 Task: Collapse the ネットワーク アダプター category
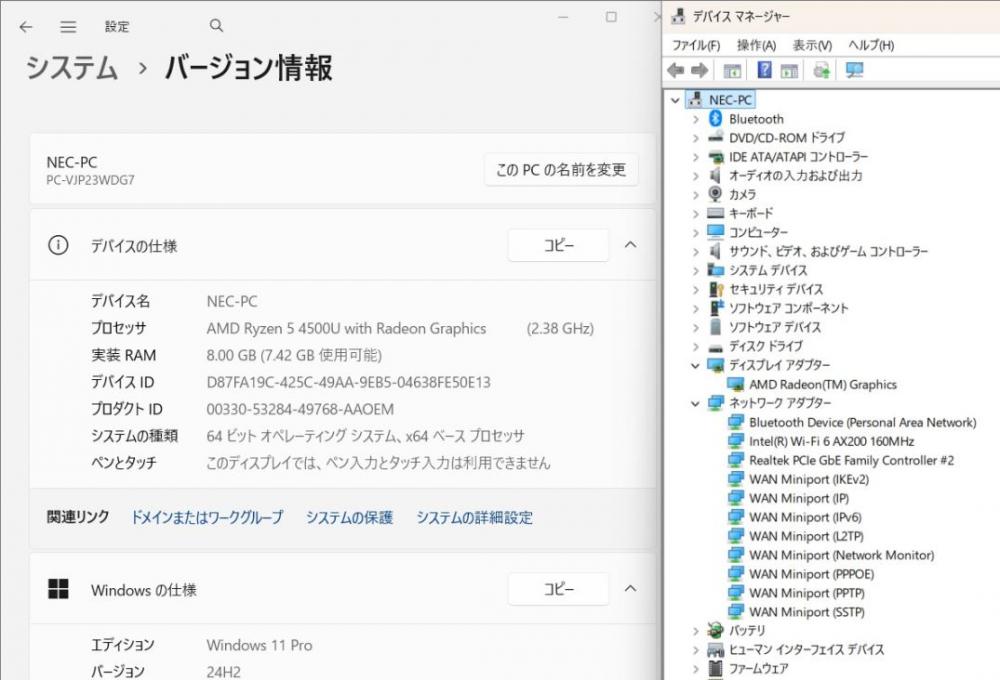click(696, 404)
